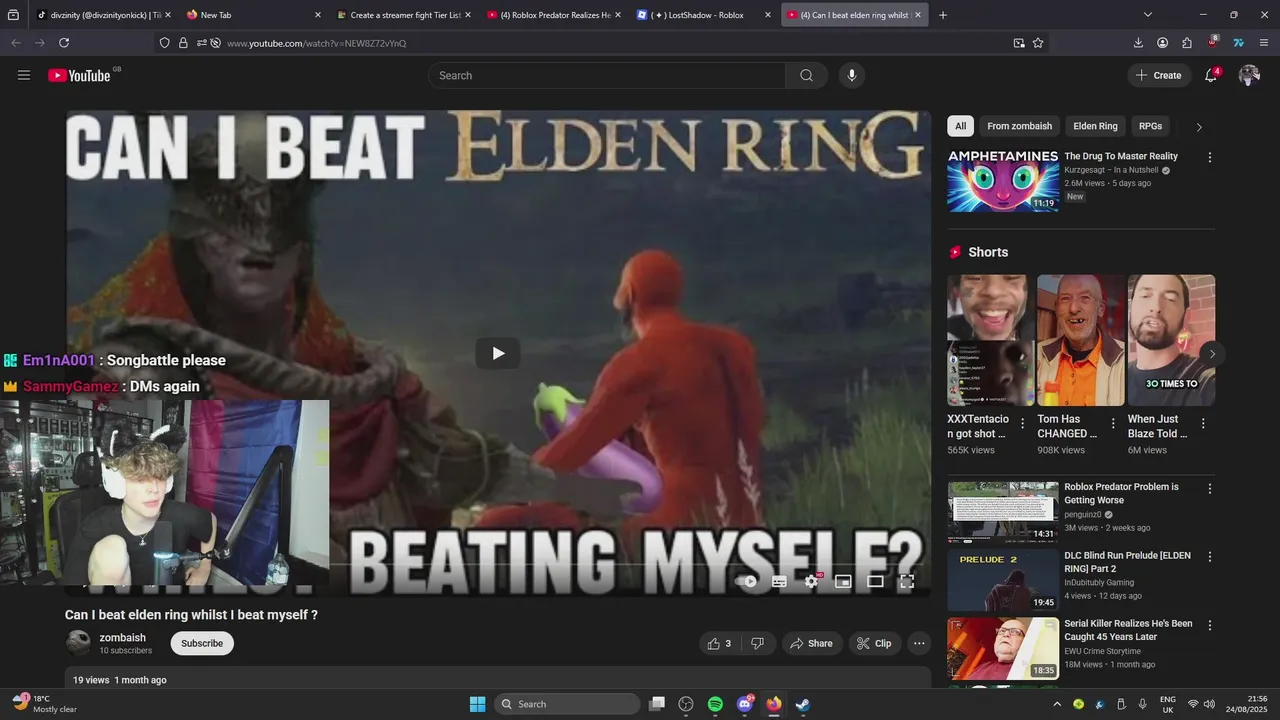The image size is (1280, 720).
Task: Open options for The Drug To Master Reality
Action: tap(1209, 158)
